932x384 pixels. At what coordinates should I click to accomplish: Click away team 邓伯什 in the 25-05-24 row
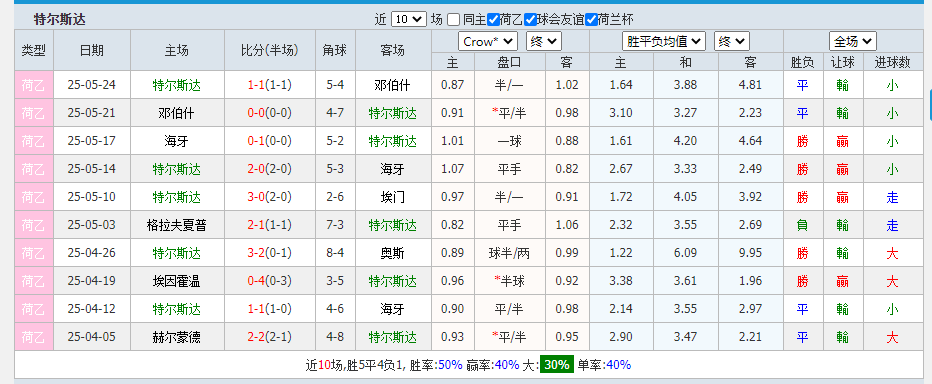click(x=392, y=85)
